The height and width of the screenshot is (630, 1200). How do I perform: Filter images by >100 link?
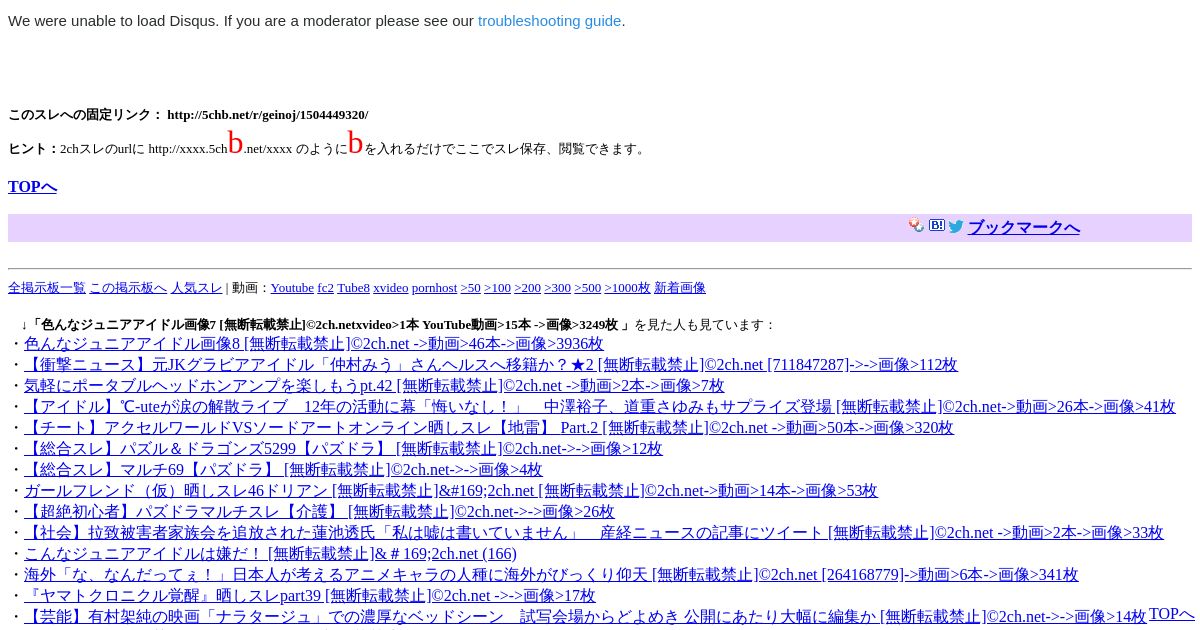[497, 288]
